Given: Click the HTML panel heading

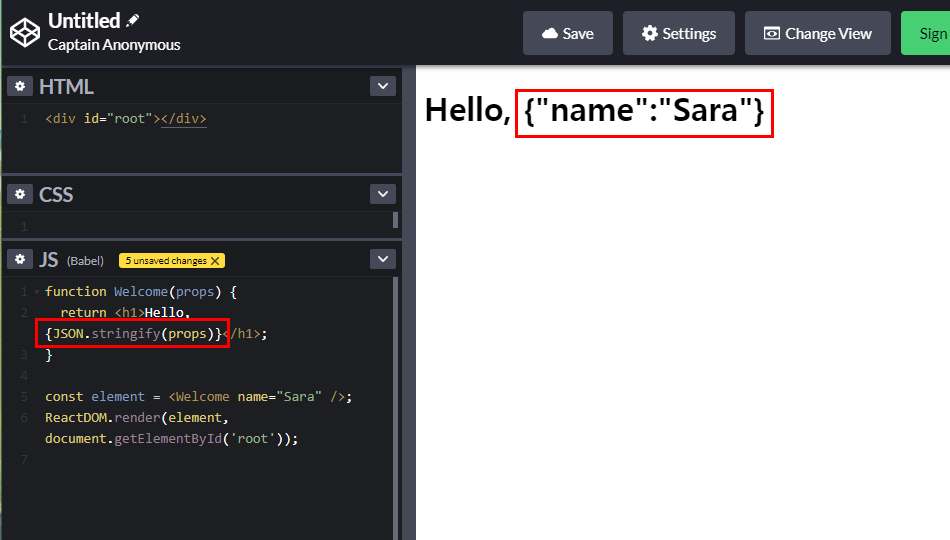Looking at the screenshot, I should click(66, 87).
